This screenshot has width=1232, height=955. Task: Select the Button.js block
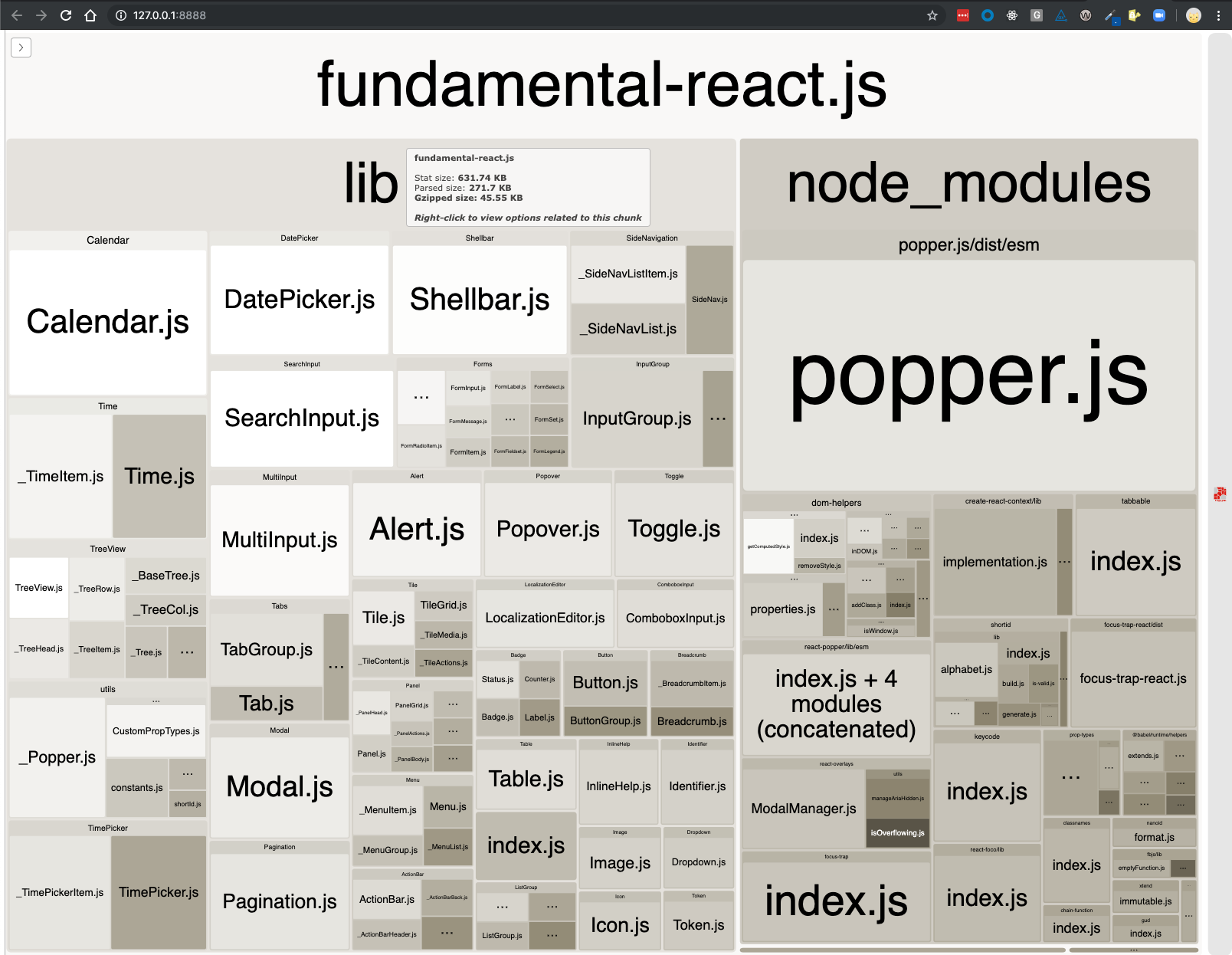pyautogui.click(x=605, y=683)
